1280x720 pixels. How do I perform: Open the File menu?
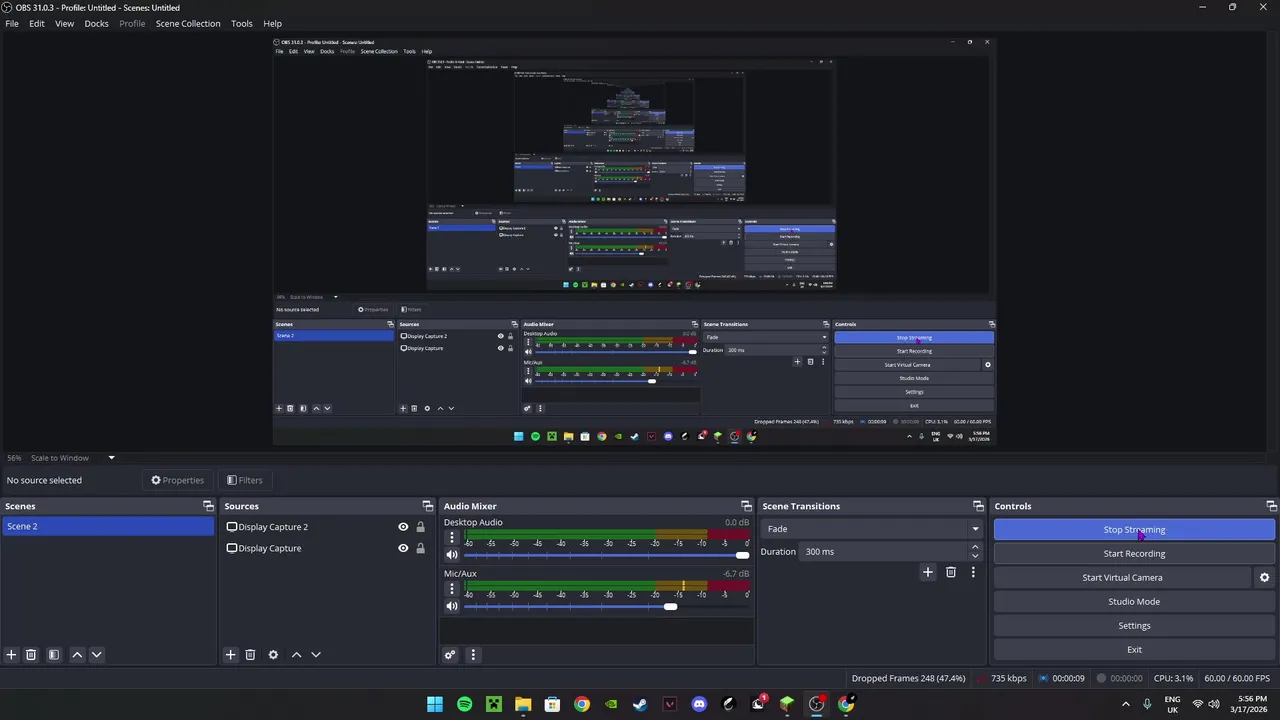click(12, 23)
